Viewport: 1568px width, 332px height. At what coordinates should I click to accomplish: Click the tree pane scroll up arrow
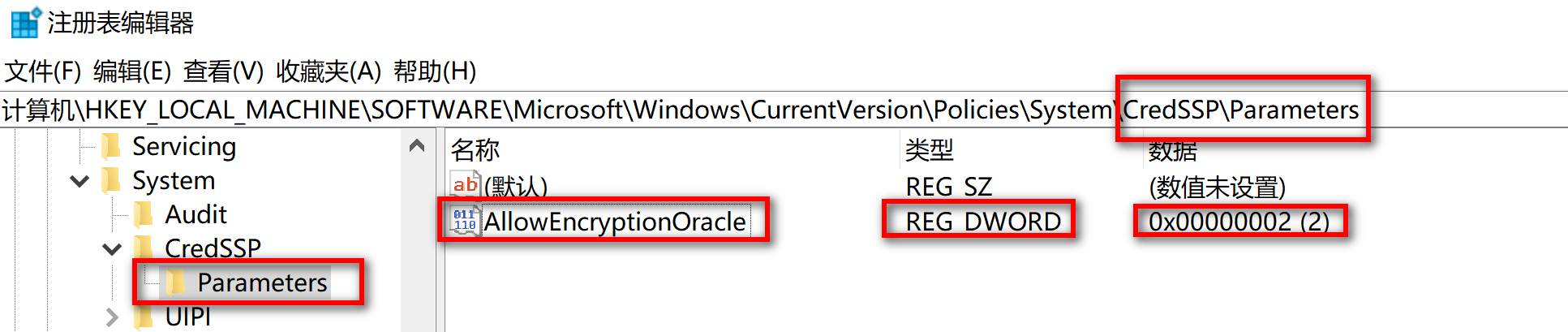tap(417, 146)
